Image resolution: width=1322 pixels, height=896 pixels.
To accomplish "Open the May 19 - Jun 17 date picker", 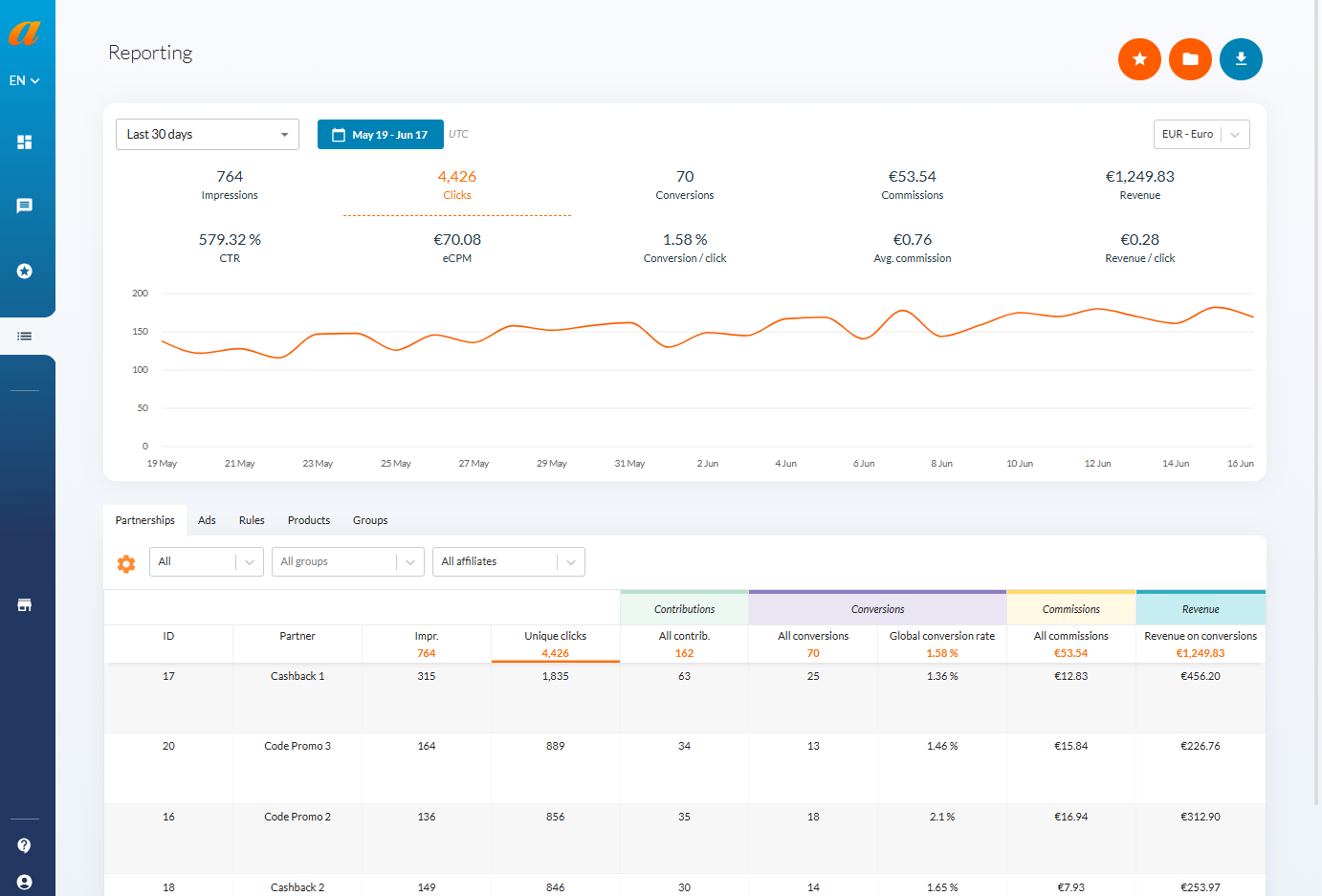I will pos(381,135).
